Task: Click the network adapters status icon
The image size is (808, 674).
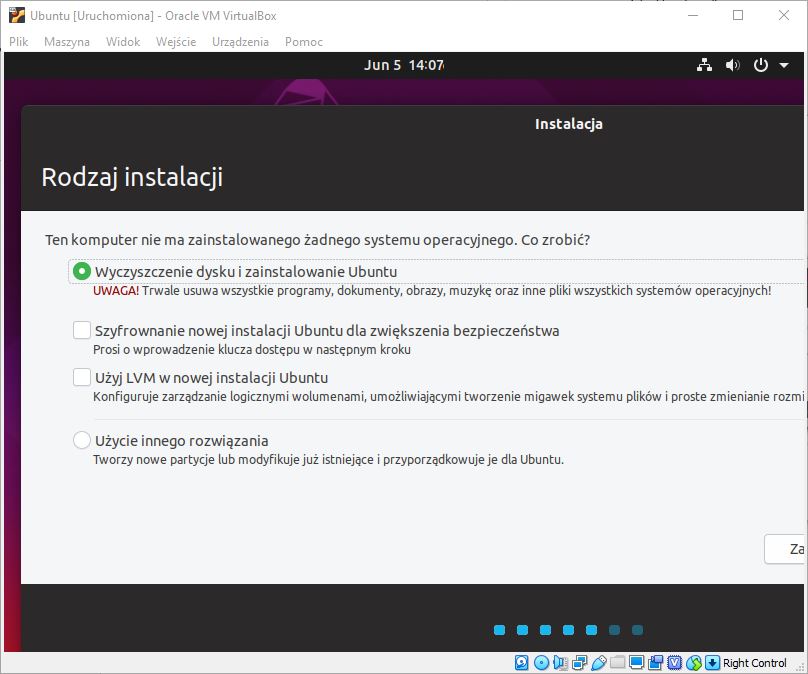Action: (x=579, y=663)
